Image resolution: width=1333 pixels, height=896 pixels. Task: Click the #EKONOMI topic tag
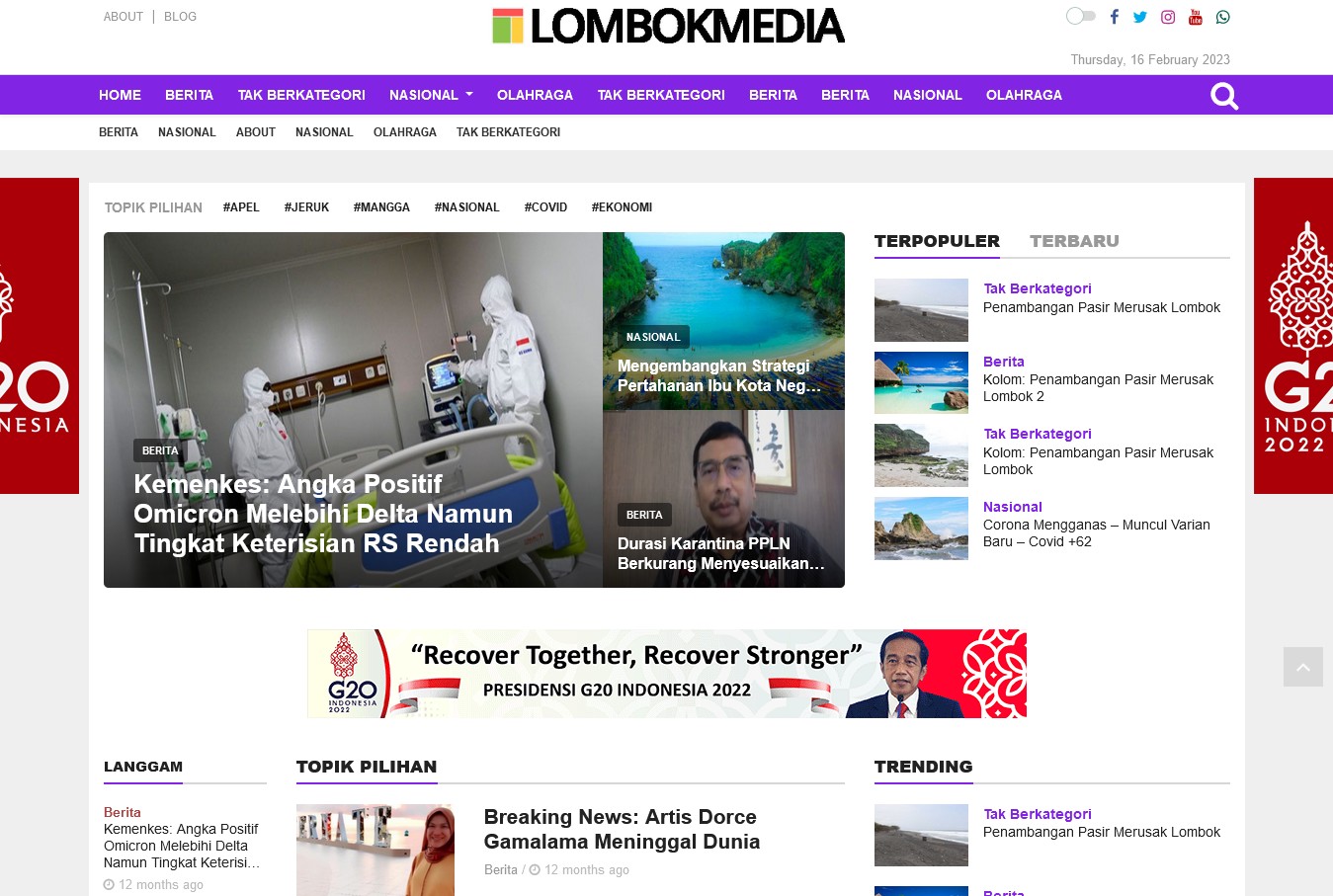pos(622,207)
